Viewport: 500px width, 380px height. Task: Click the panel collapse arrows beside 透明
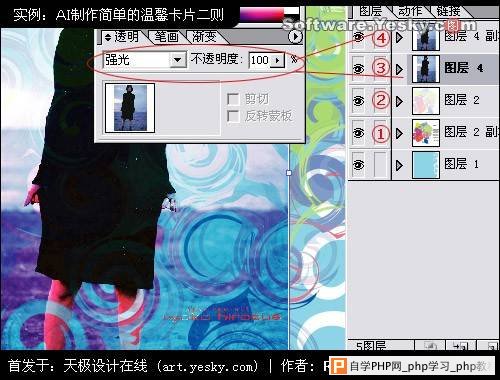(107, 37)
